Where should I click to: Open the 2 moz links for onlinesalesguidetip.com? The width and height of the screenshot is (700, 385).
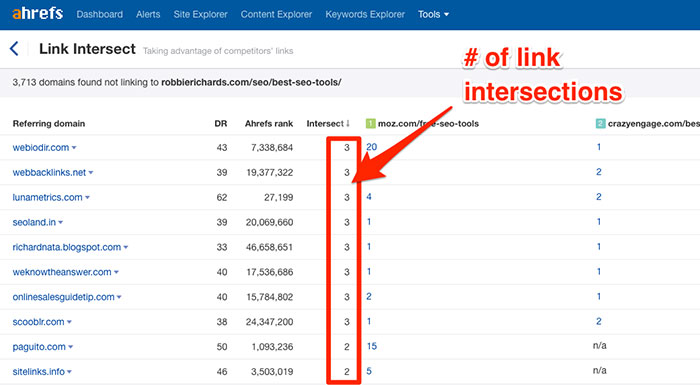pos(369,296)
